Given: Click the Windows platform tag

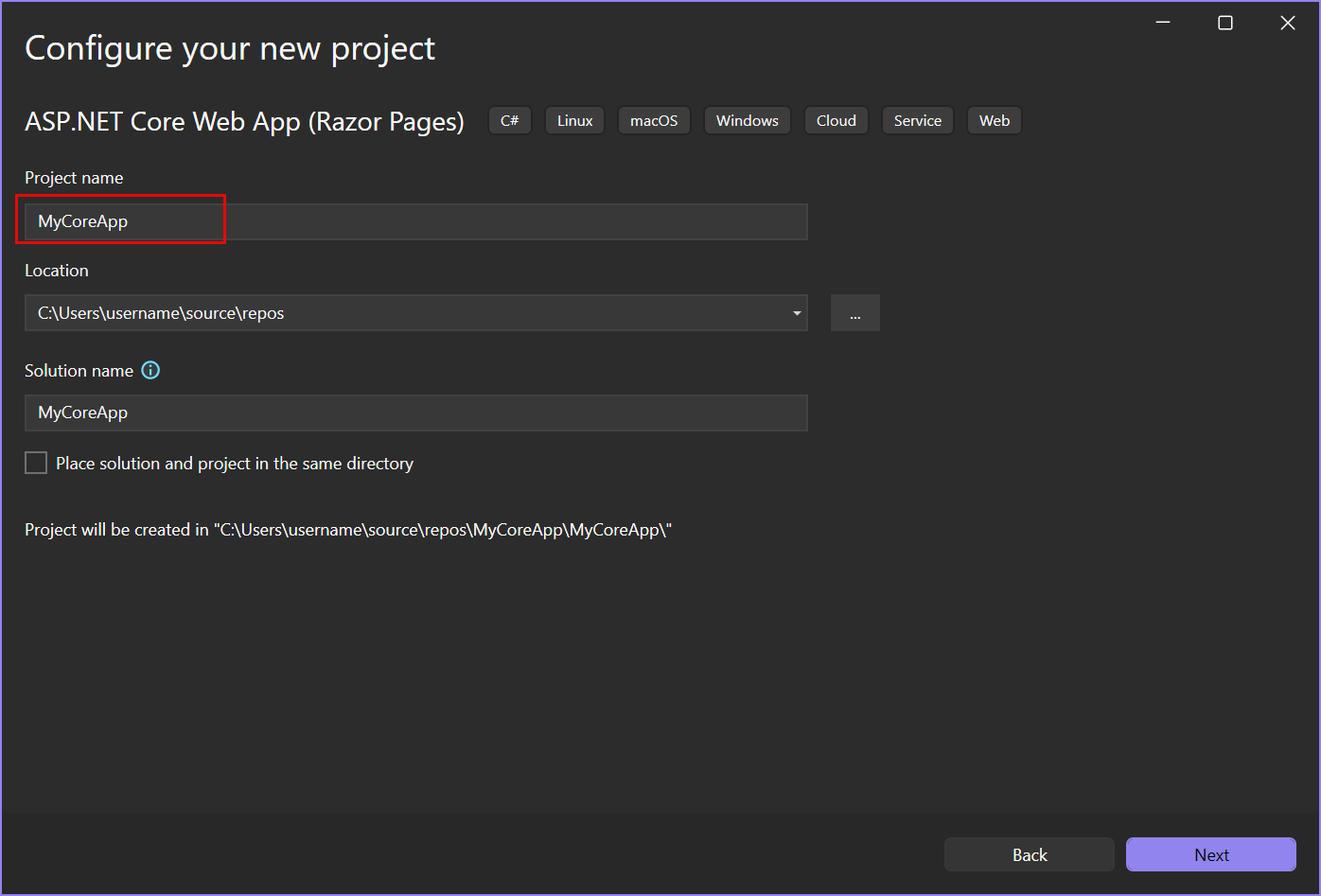Looking at the screenshot, I should point(747,120).
